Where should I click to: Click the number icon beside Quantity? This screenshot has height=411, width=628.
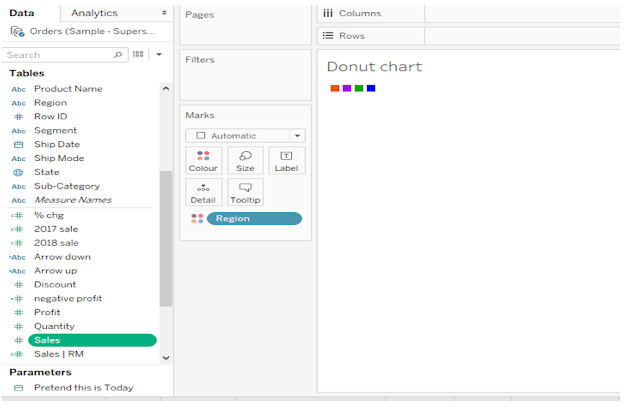[x=18, y=326]
